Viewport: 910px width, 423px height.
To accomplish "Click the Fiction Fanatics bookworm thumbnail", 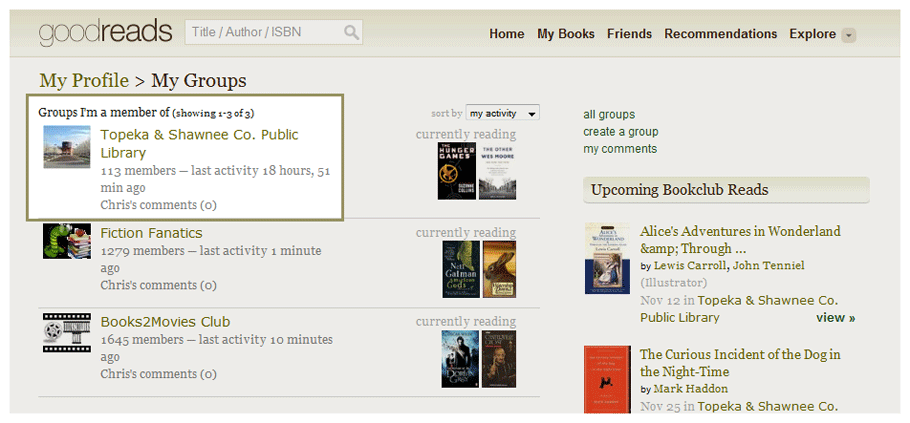I will pos(67,241).
